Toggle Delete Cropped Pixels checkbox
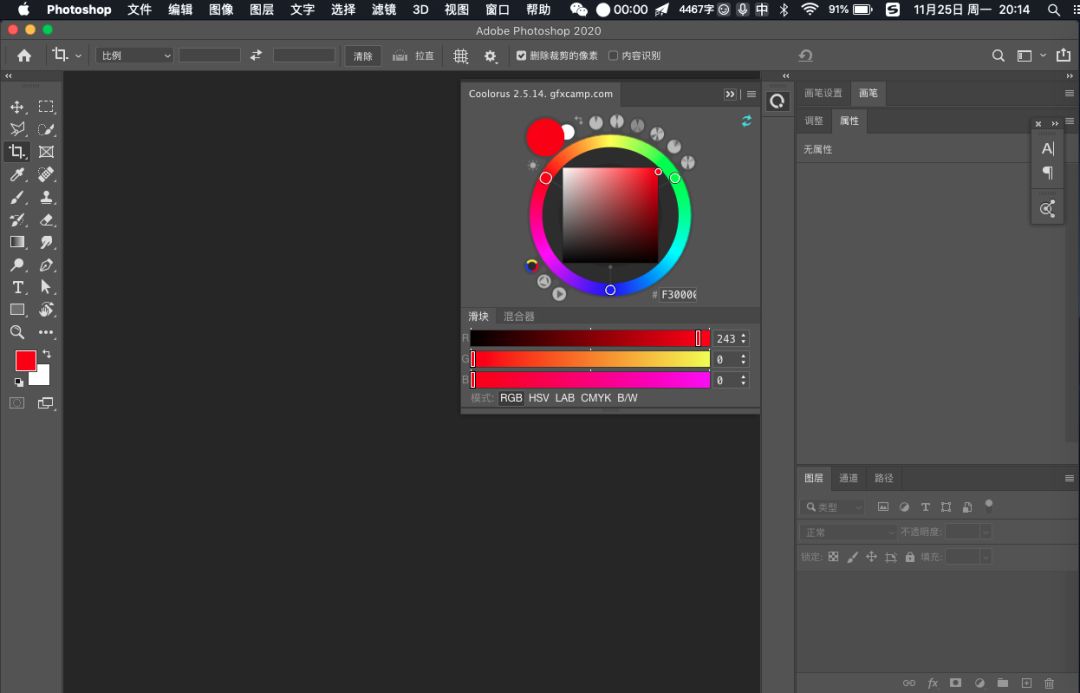 pos(521,56)
